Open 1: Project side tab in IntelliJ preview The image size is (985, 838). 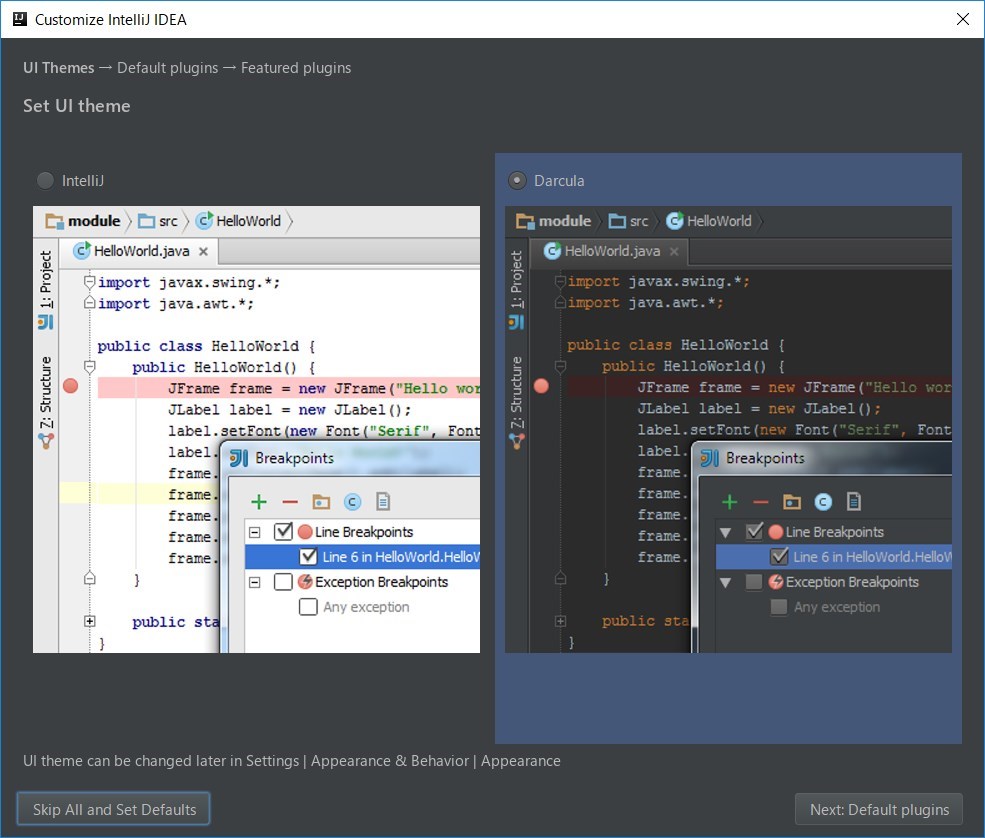46,279
